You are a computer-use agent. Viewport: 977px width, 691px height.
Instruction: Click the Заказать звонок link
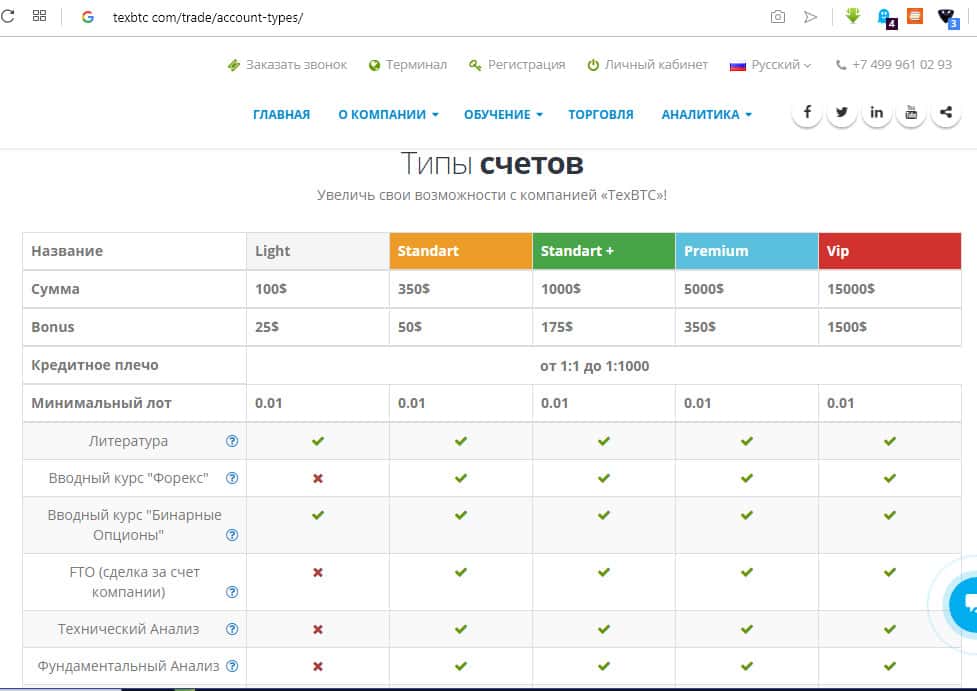[287, 65]
